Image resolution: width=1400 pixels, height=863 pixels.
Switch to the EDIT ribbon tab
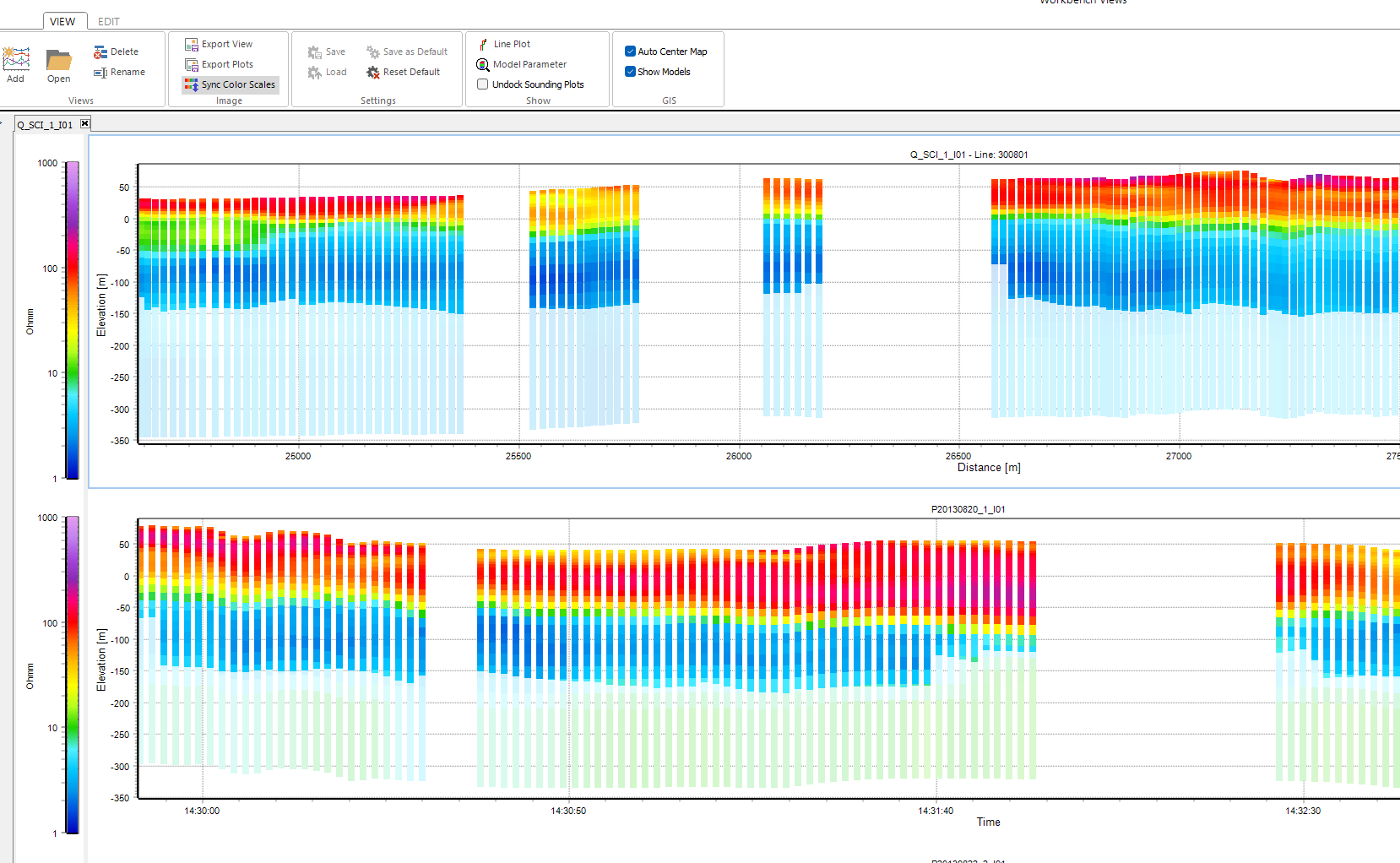(109, 21)
